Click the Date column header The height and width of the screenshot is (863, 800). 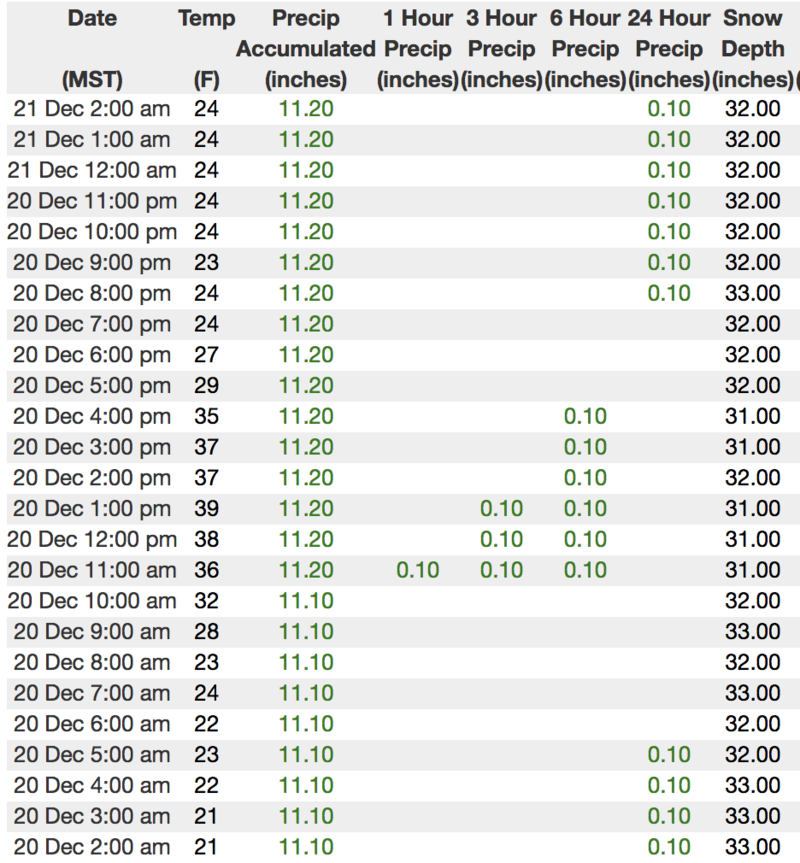(x=92, y=18)
